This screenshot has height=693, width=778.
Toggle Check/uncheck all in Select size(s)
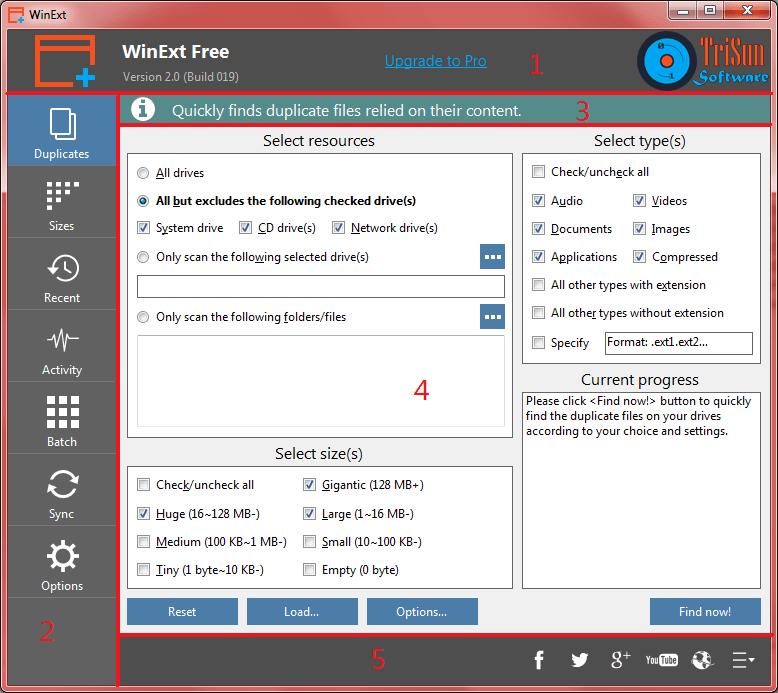tap(143, 485)
